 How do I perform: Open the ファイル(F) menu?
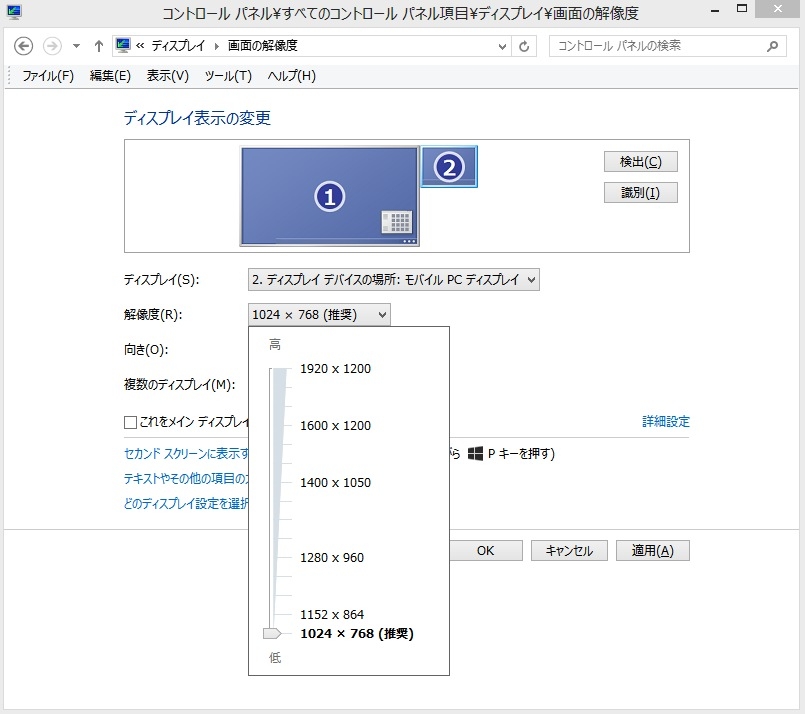(x=48, y=76)
